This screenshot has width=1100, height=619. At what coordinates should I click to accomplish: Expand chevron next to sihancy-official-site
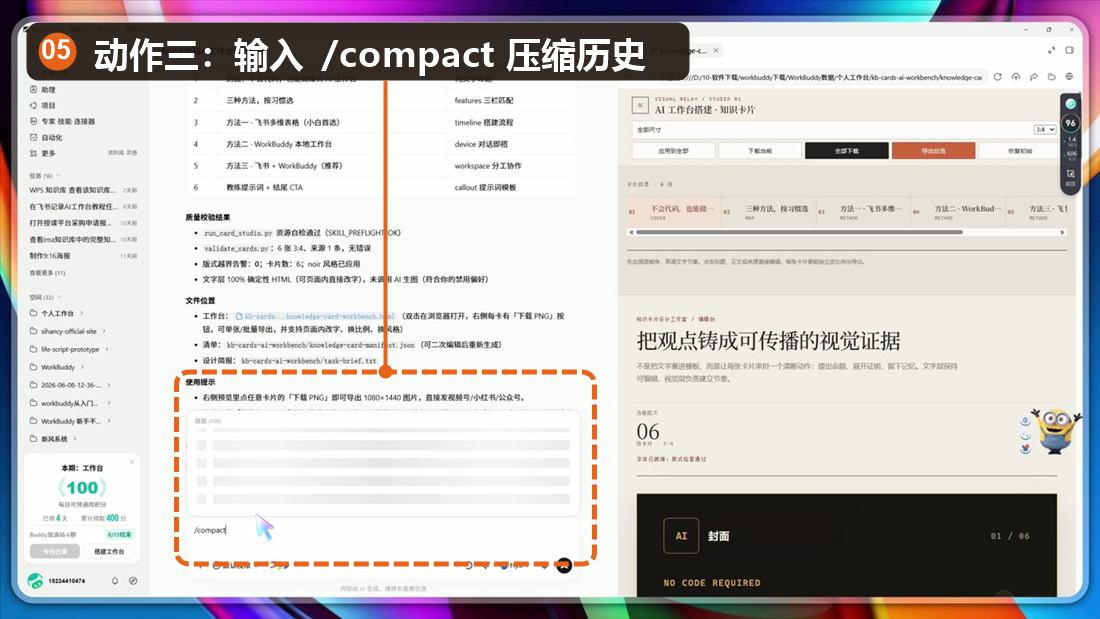105,331
